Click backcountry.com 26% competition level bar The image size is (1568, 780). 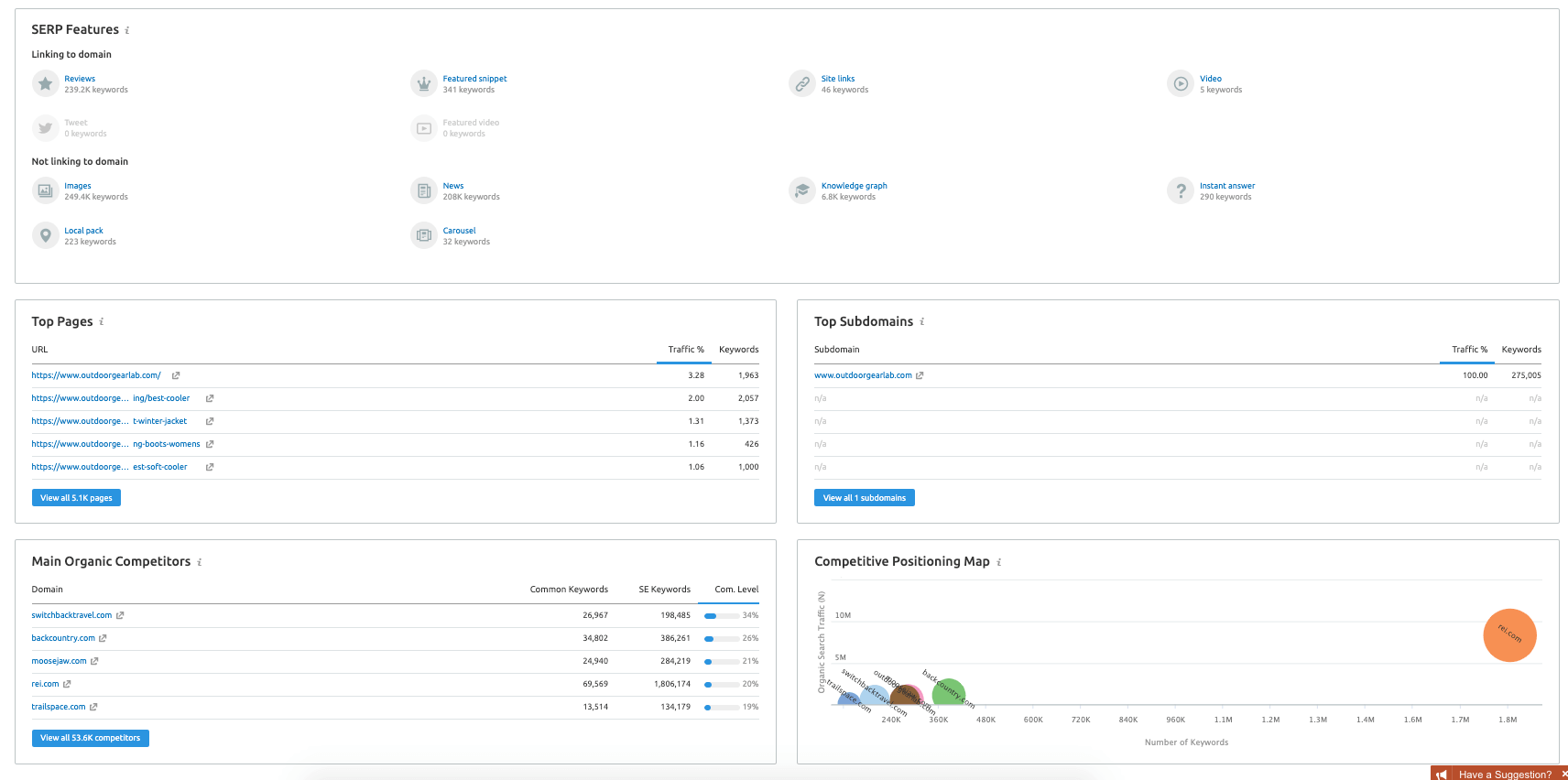(722, 639)
